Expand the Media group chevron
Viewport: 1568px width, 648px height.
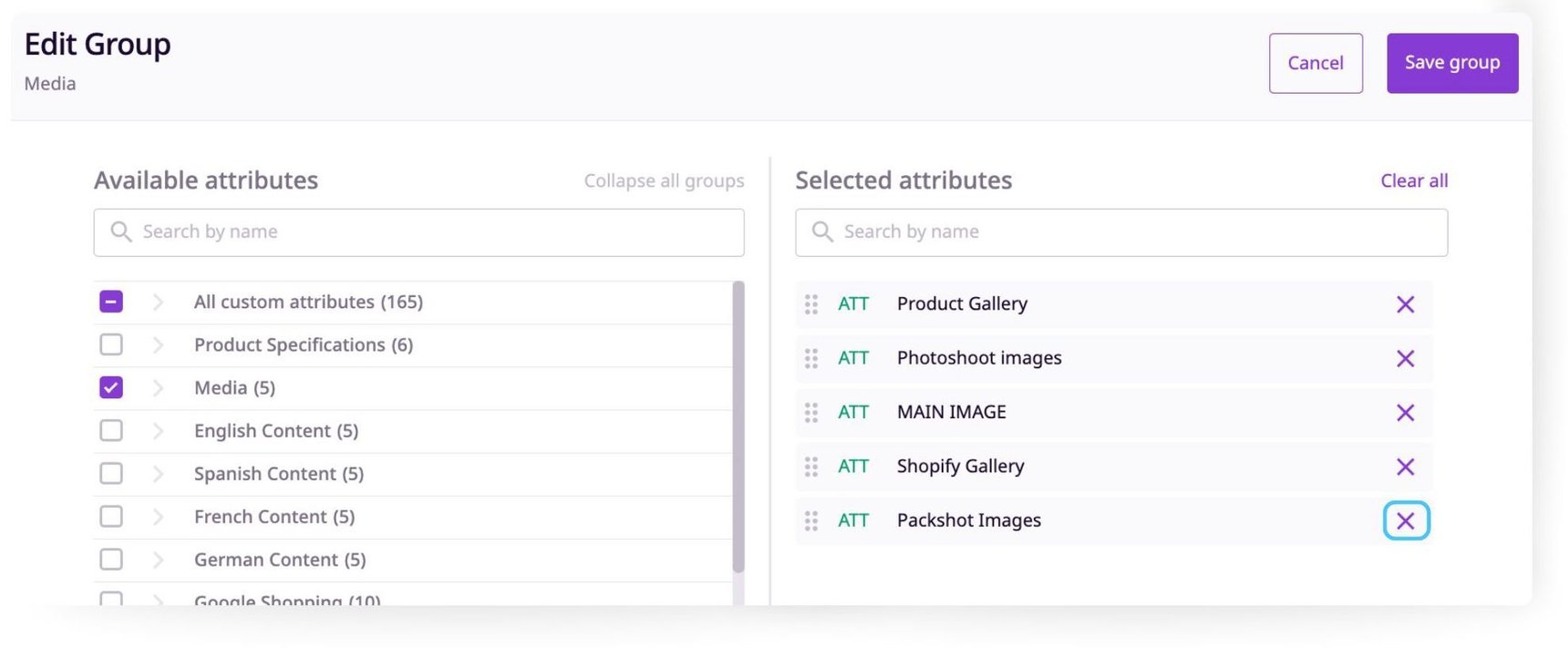click(158, 387)
